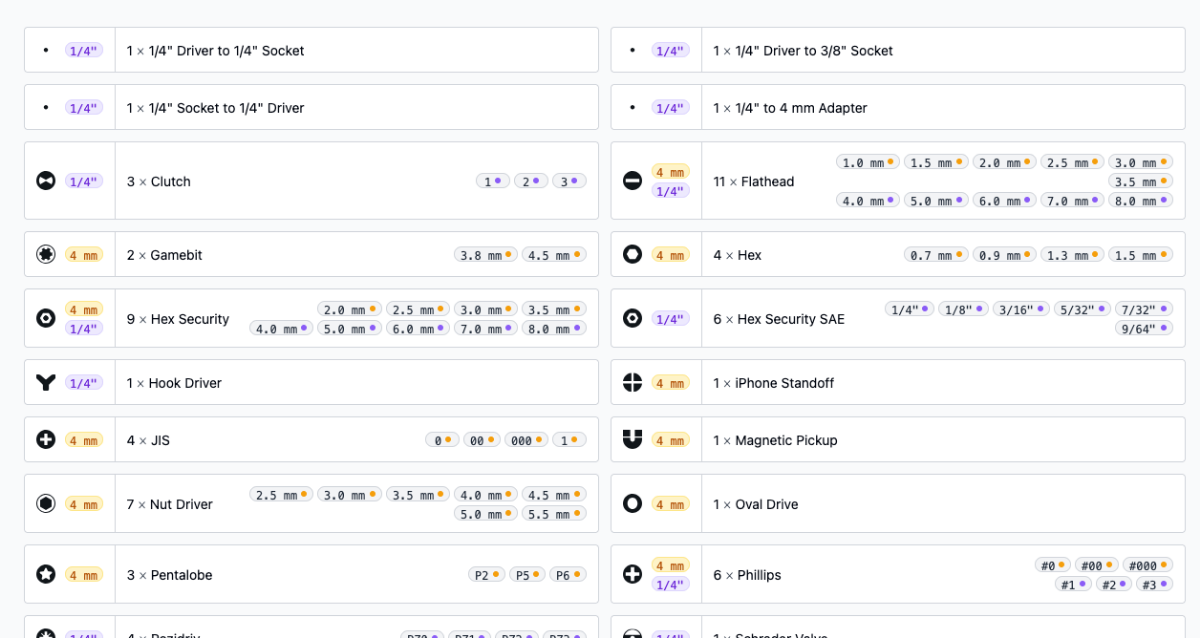Click the Hook Driver icon
The image size is (1200, 638).
(45, 383)
